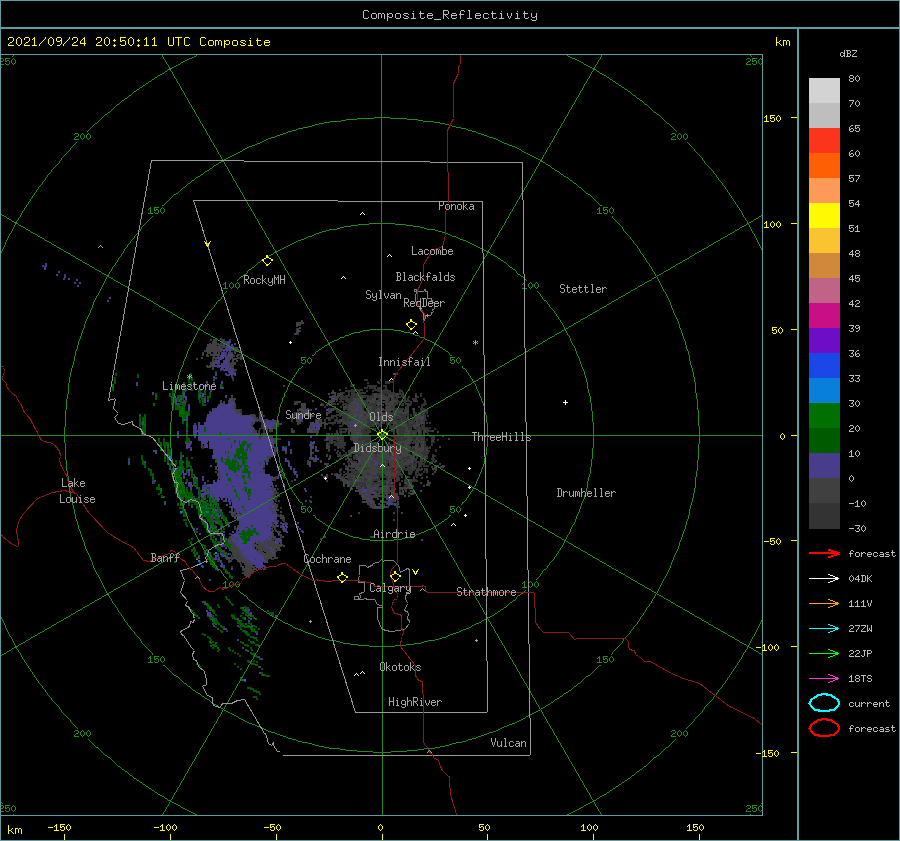Click the Lacombe label
Screen dimensions: 900x841
point(432,251)
